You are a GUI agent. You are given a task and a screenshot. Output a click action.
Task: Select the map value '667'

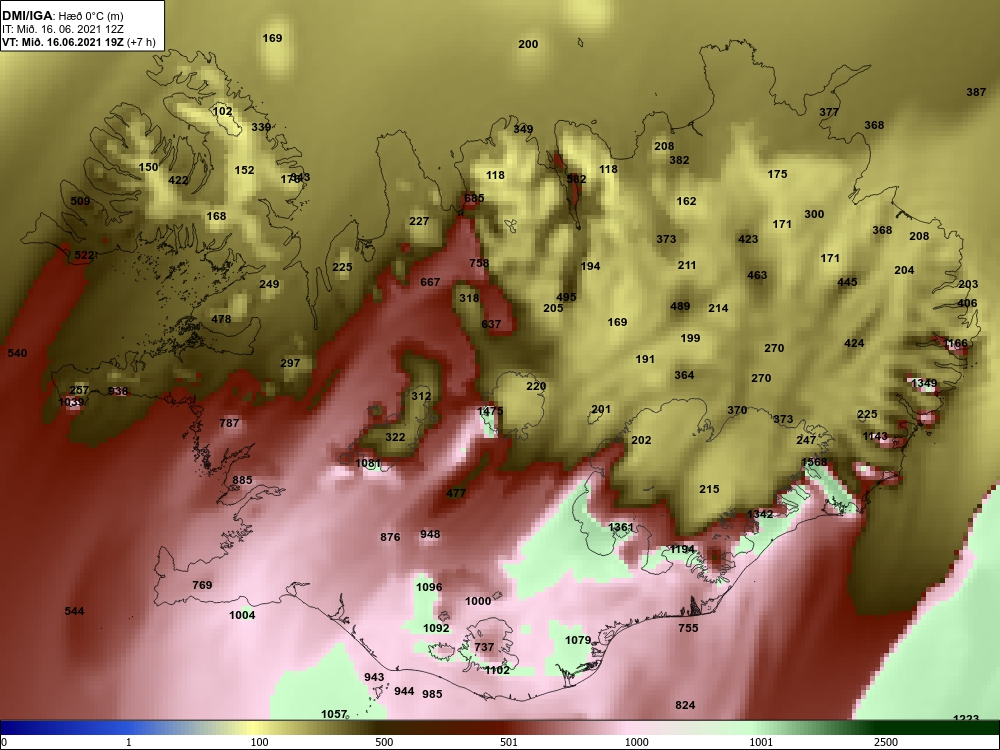click(x=430, y=282)
